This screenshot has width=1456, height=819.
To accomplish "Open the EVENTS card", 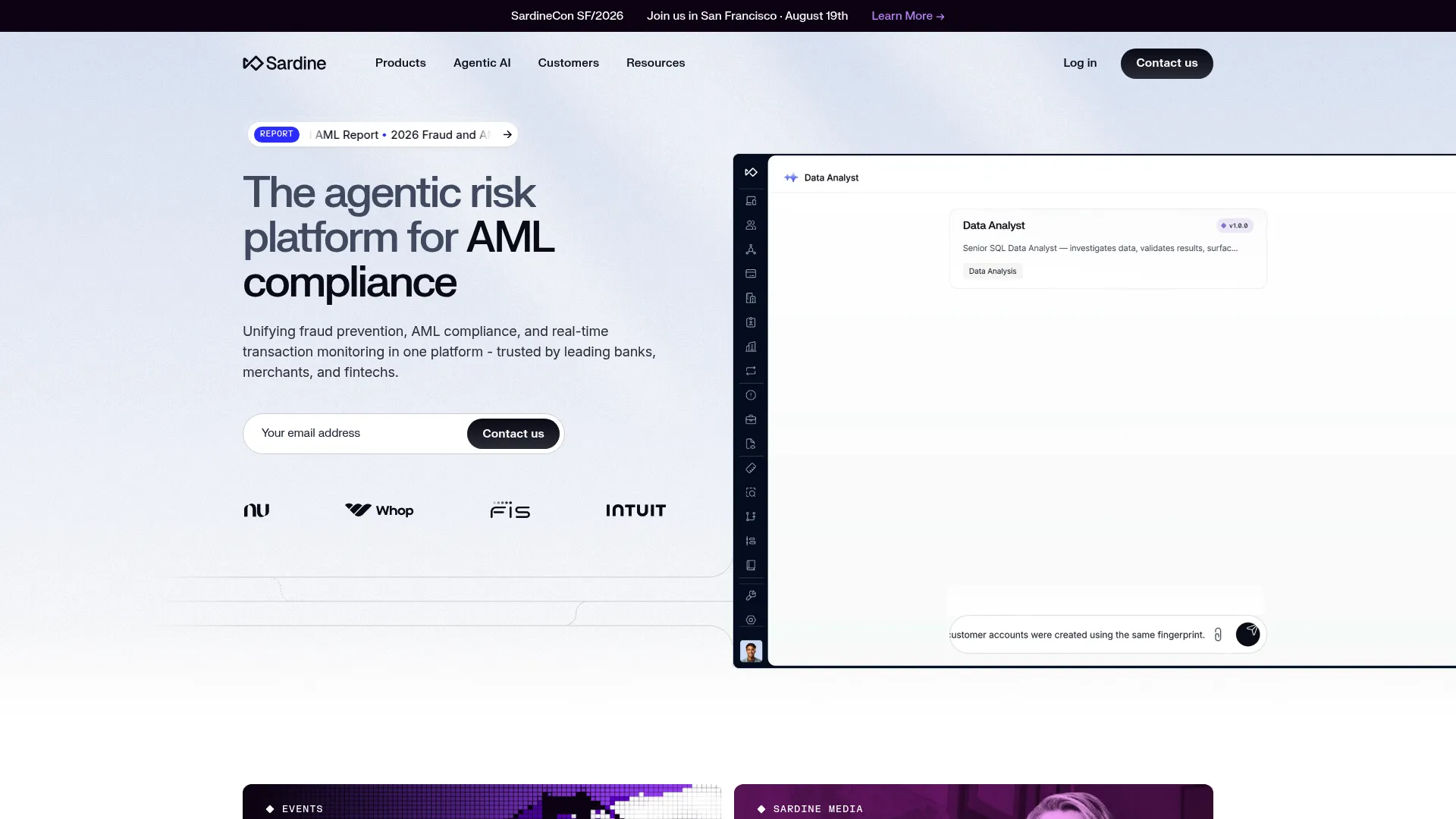I will (x=482, y=802).
